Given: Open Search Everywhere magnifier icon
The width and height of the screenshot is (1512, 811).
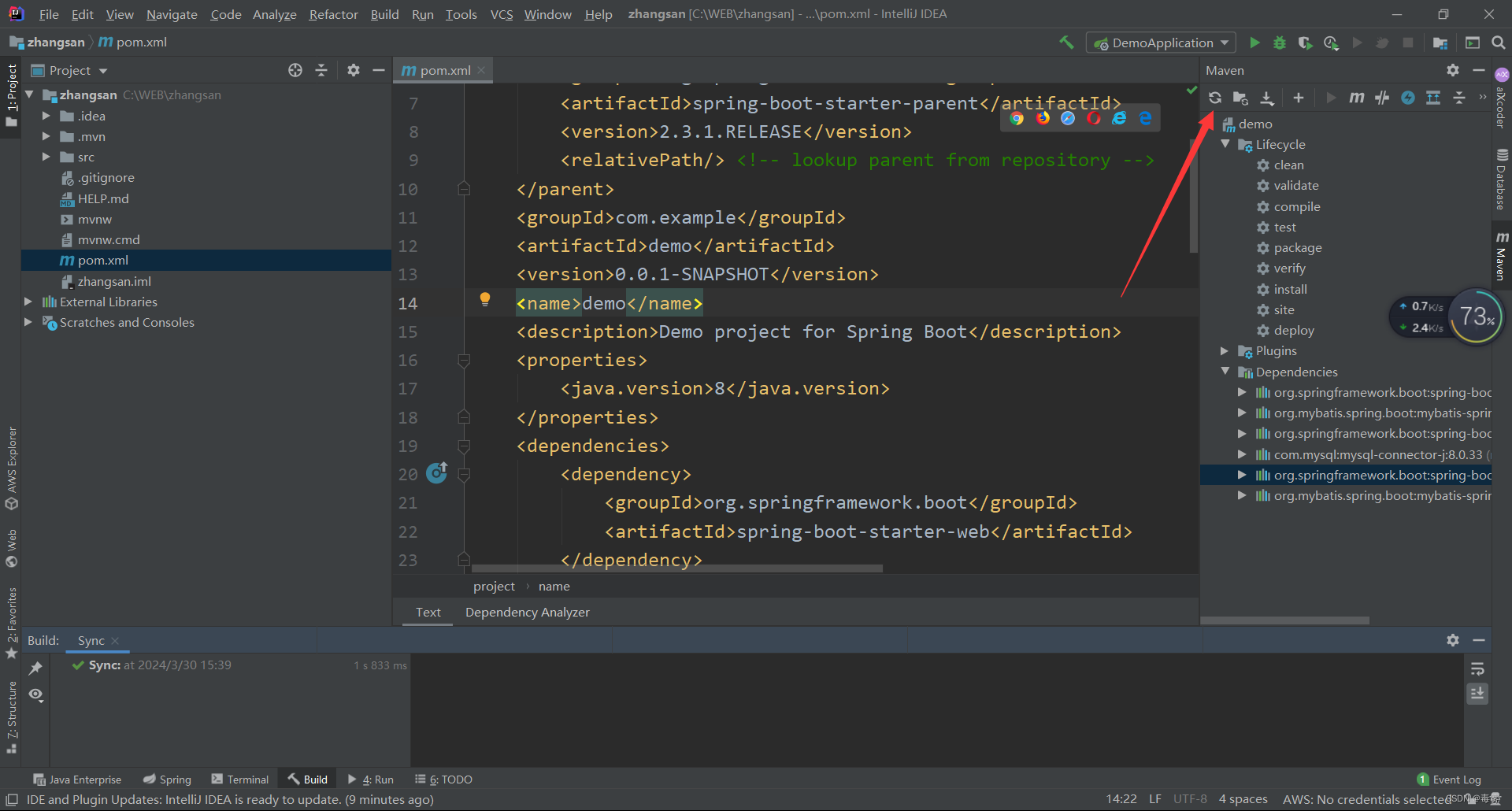Looking at the screenshot, I should click(x=1498, y=43).
